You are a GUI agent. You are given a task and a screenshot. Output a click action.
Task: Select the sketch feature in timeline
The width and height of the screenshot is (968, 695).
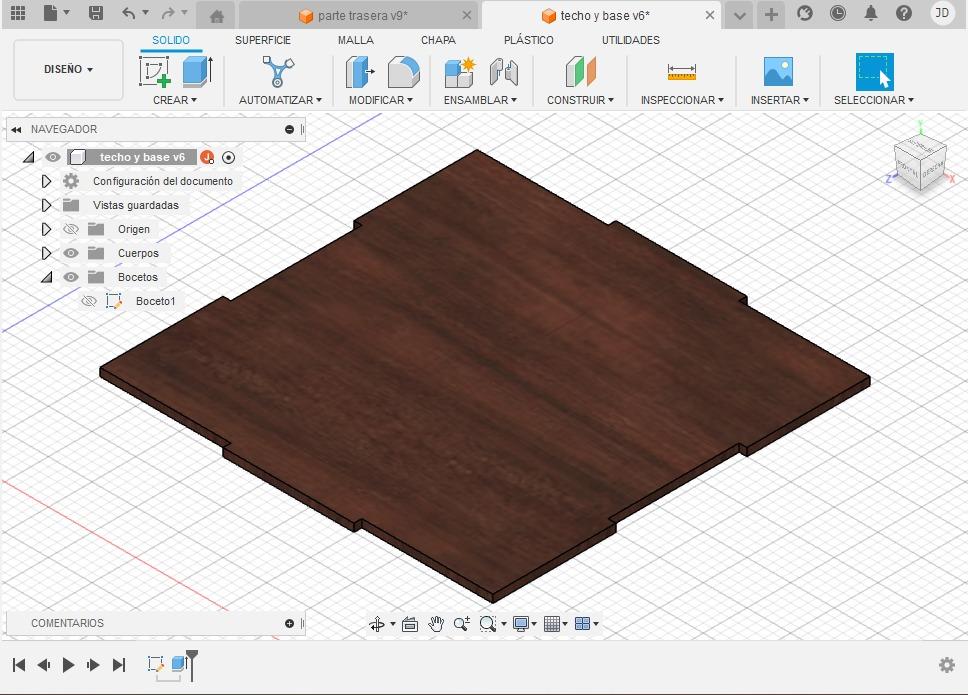coord(156,664)
